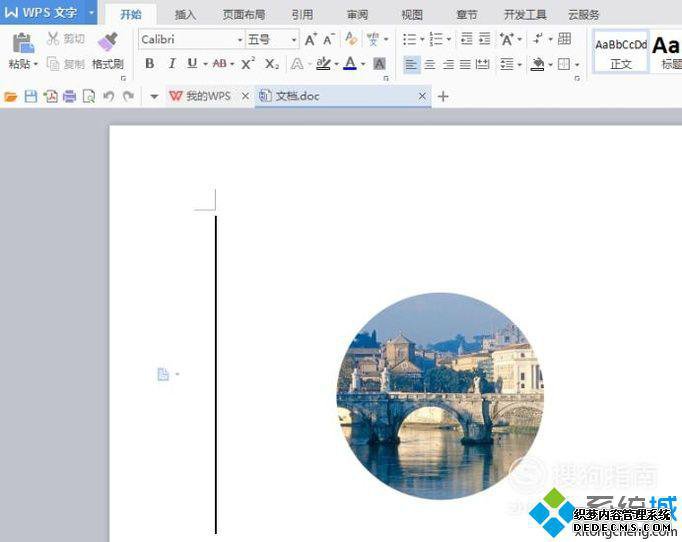The width and height of the screenshot is (682, 542).
Task: Click the text effects outlined A icon
Action: pos(297,64)
